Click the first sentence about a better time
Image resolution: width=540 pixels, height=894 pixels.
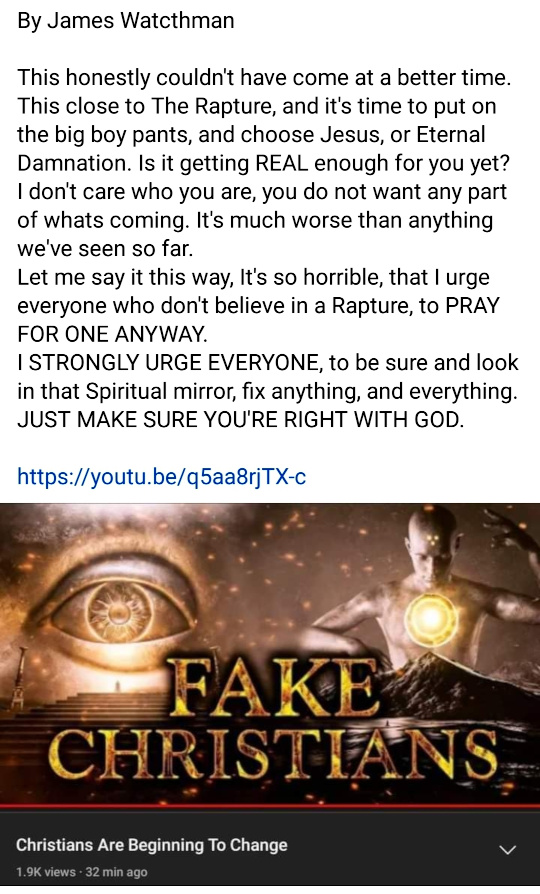tap(264, 78)
